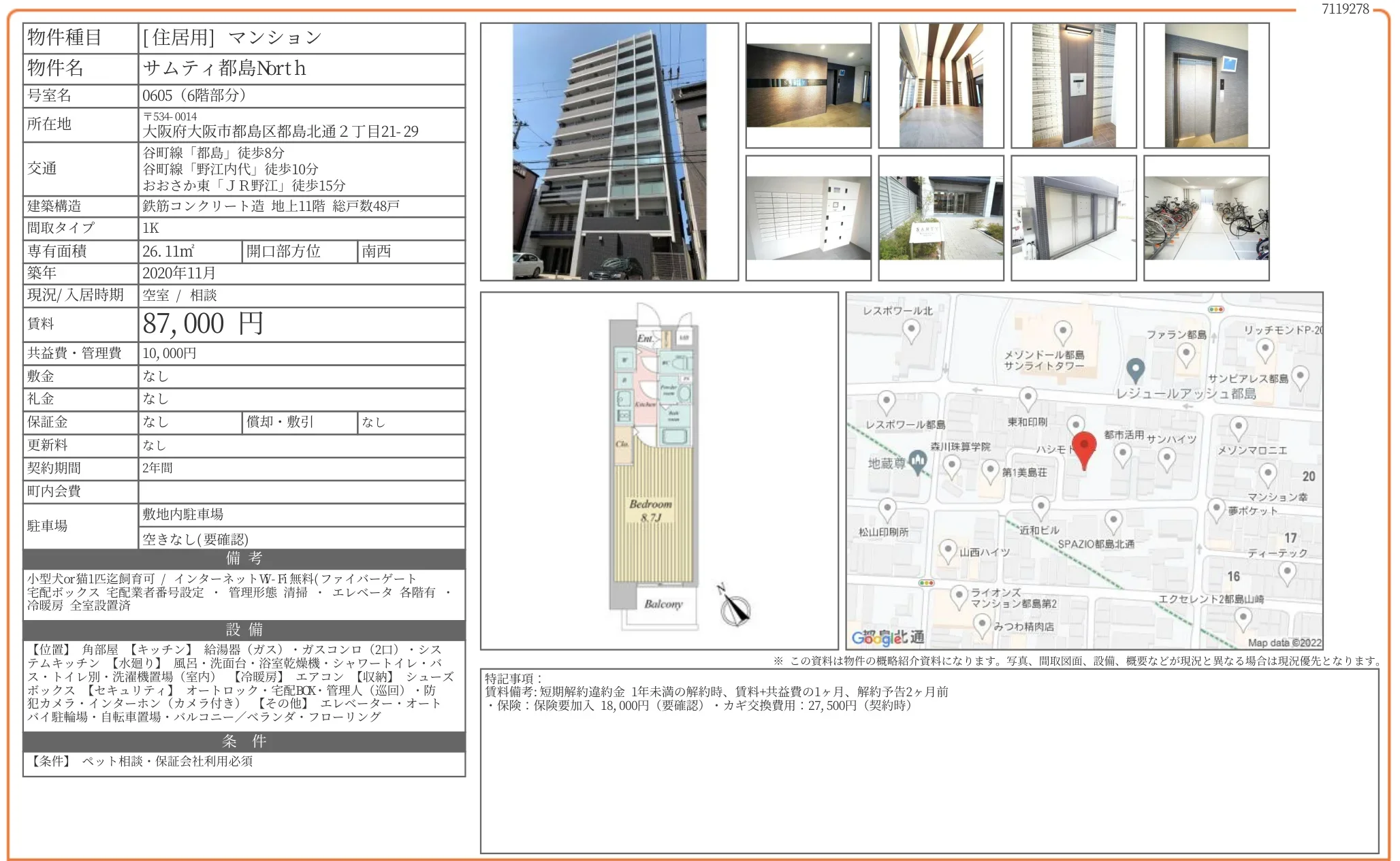Click the 東和印刷 map pin

click(1028, 397)
